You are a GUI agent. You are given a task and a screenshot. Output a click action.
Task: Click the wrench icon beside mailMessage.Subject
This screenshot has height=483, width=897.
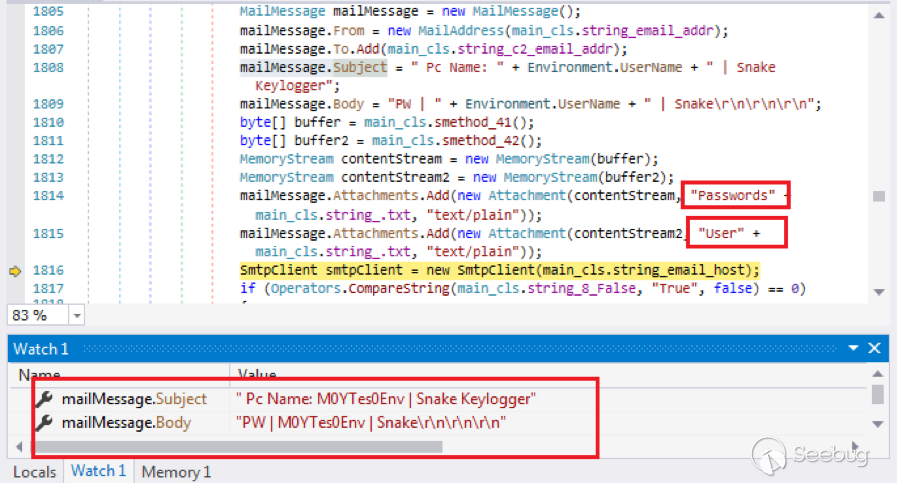click(44, 399)
